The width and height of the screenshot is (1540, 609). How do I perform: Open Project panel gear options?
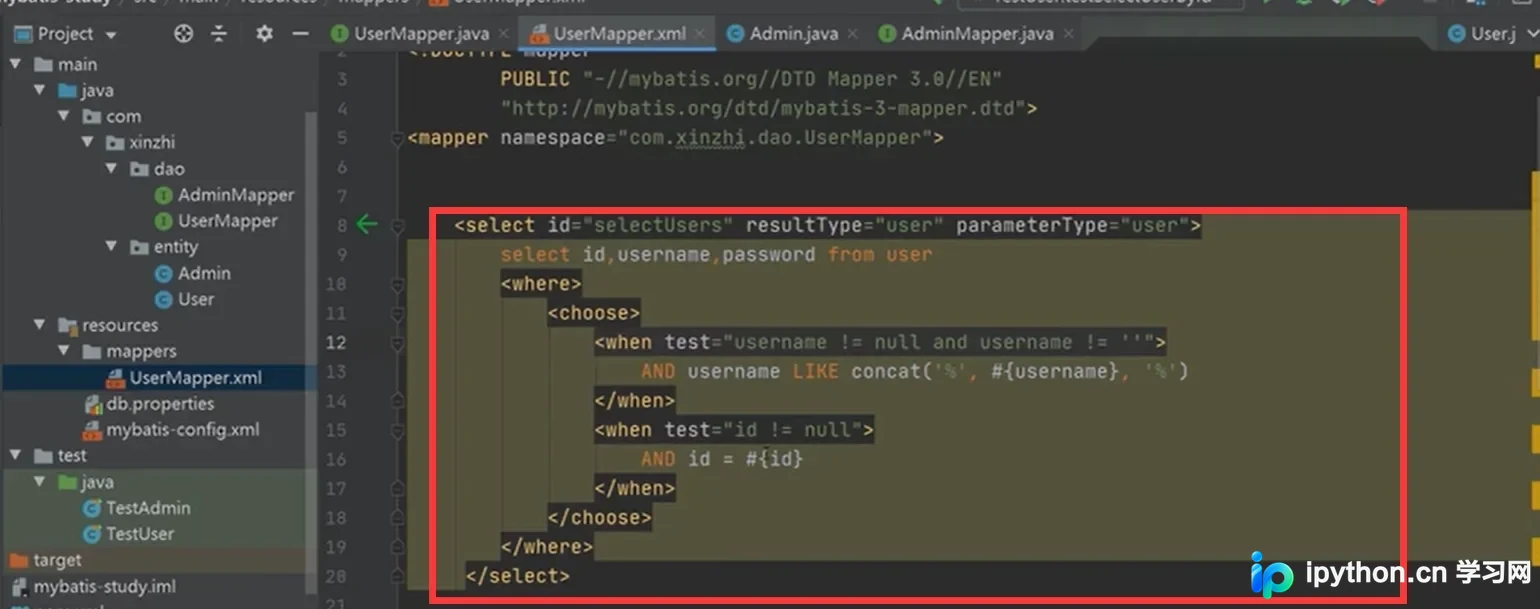click(x=264, y=34)
